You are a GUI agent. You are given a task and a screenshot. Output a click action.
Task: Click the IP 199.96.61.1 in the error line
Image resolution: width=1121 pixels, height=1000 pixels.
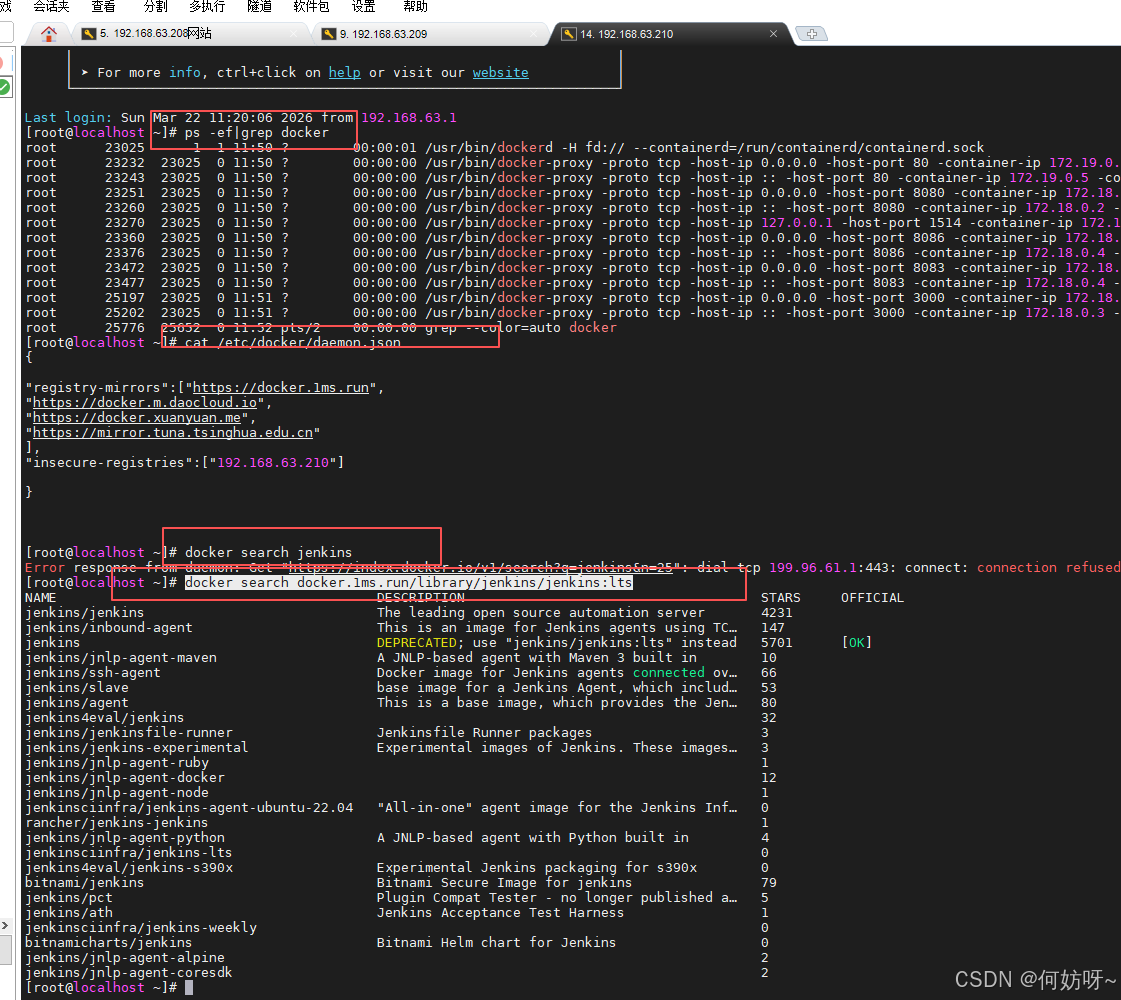[x=813, y=567]
